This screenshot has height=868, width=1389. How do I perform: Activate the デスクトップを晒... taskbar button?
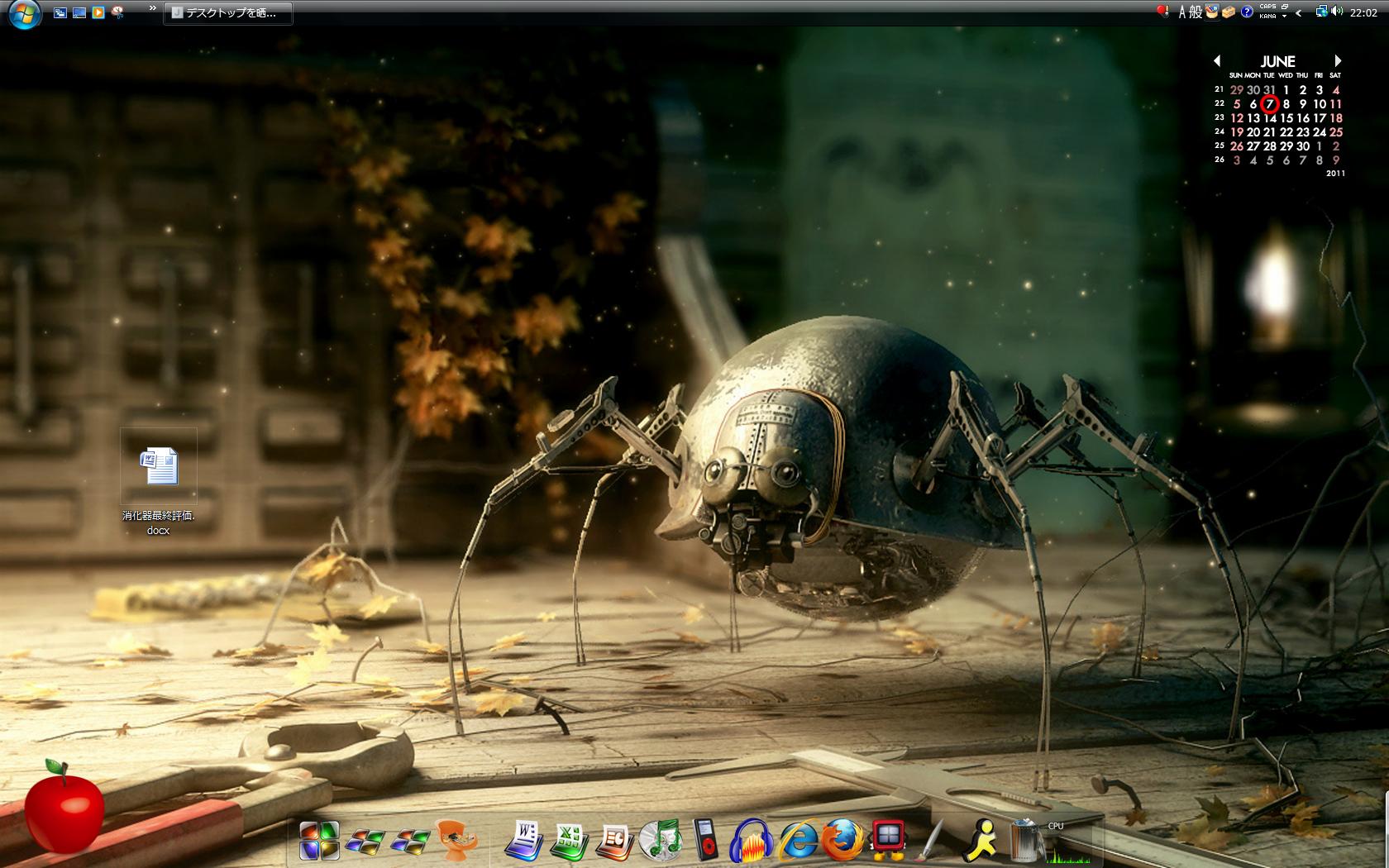click(228, 13)
